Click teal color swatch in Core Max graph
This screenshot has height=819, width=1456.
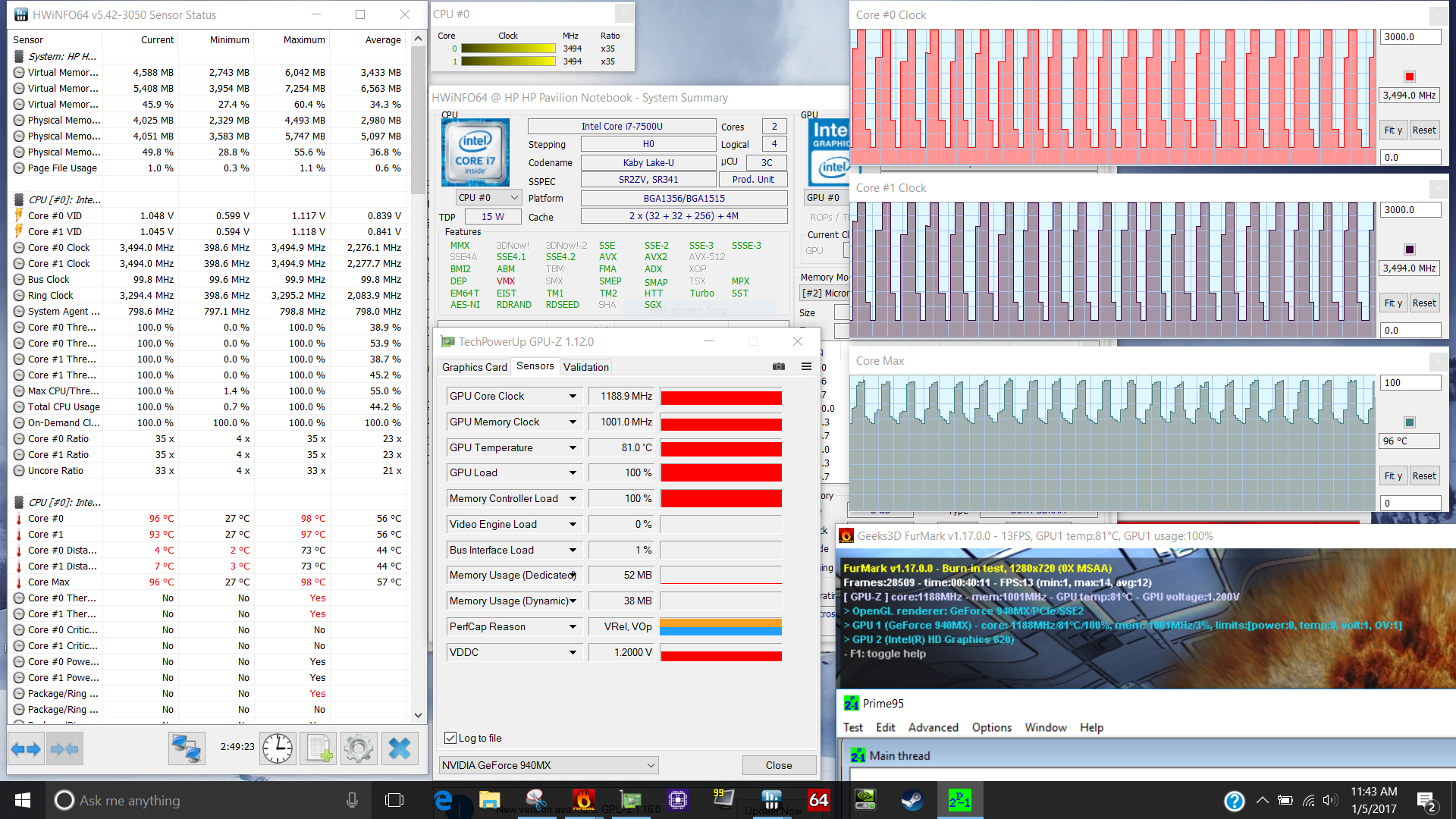(x=1410, y=422)
